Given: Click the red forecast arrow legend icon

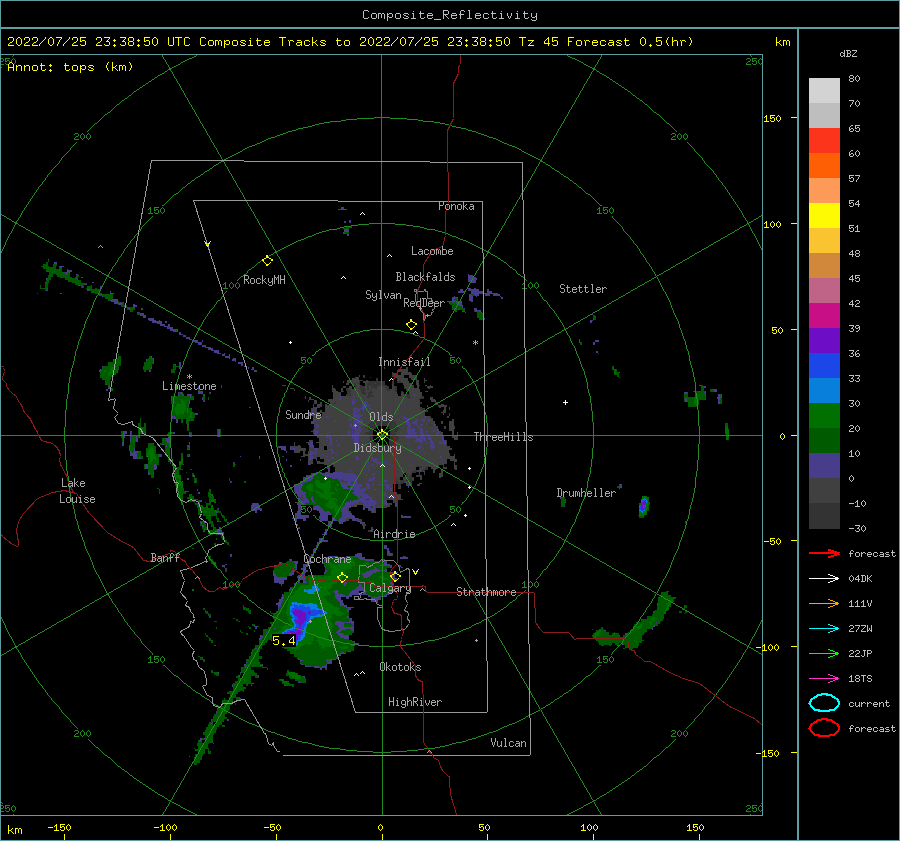Looking at the screenshot, I should (x=824, y=553).
